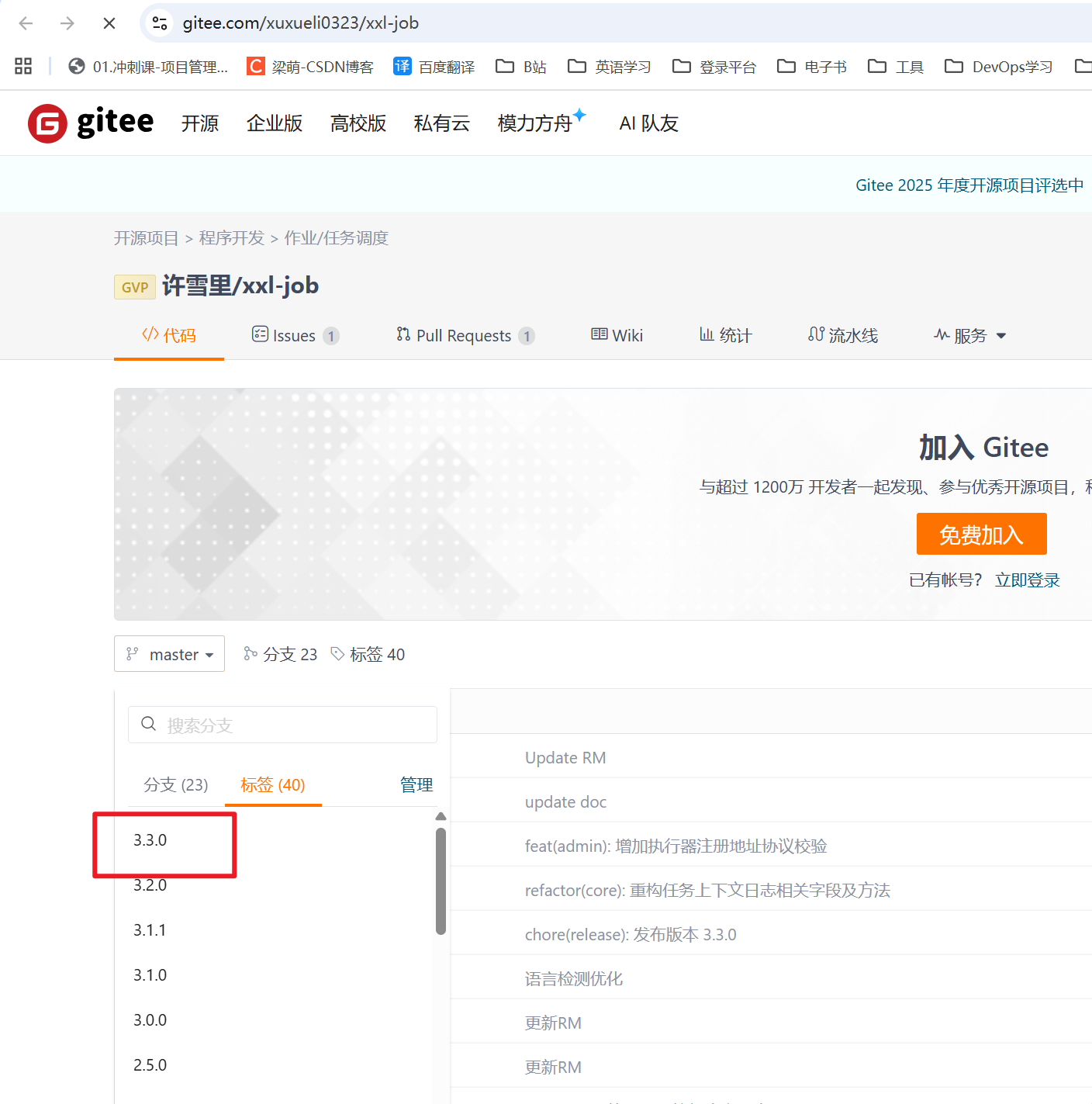Select the 代码 tab

169,335
